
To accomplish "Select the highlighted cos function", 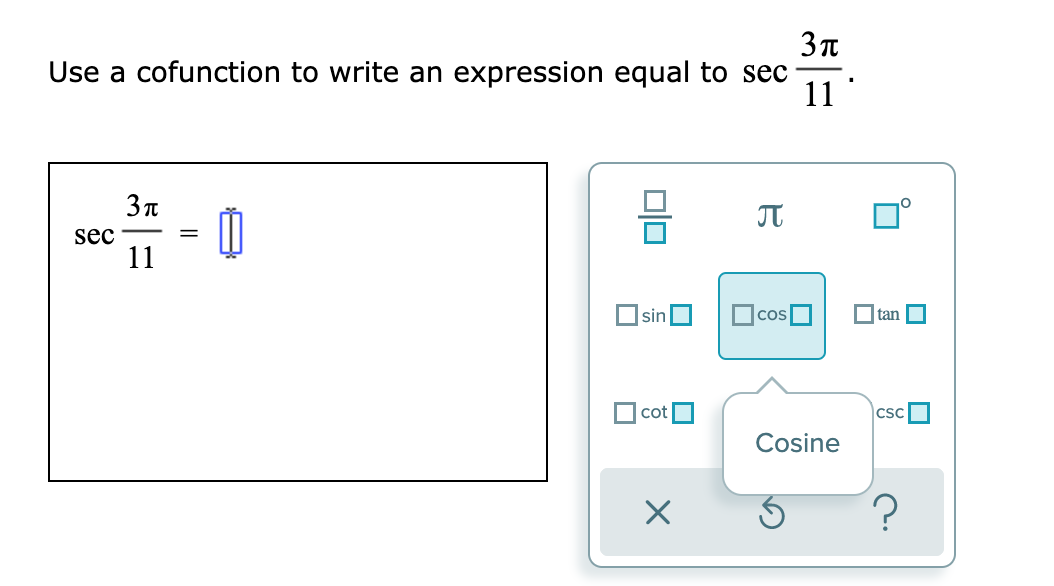I will (771, 314).
